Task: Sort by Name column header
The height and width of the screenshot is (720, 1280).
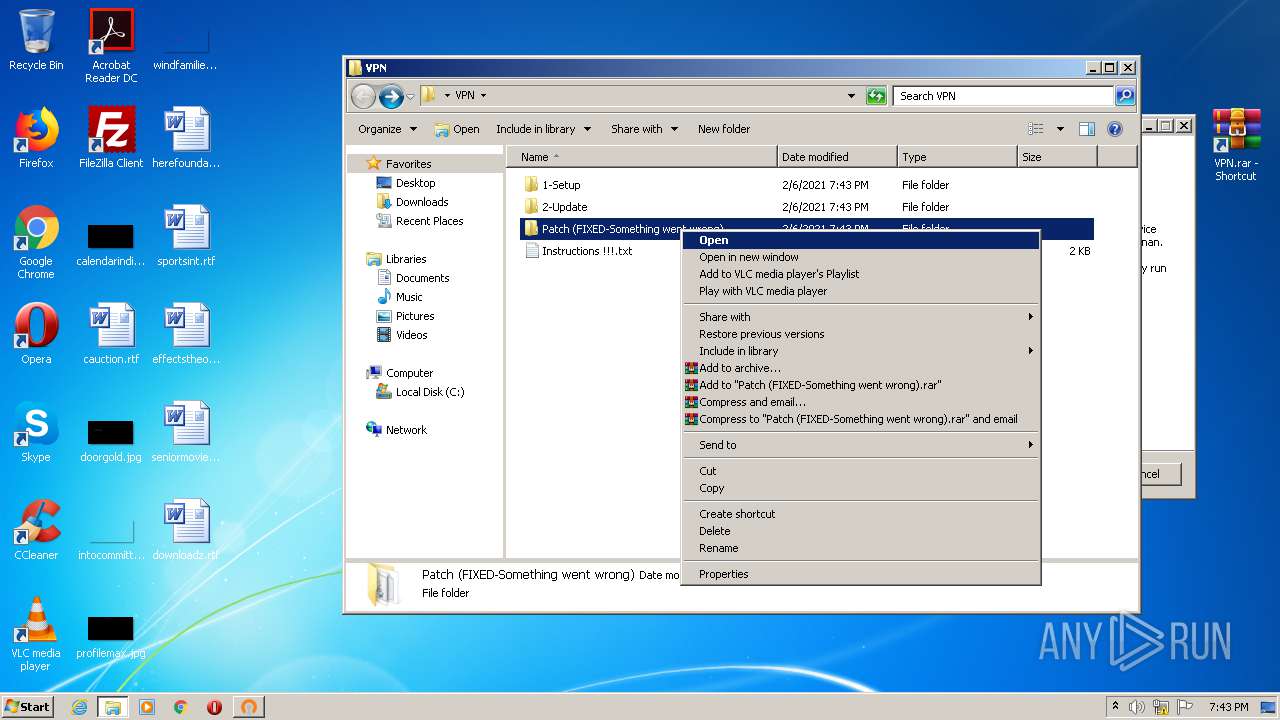Action: tap(642, 157)
